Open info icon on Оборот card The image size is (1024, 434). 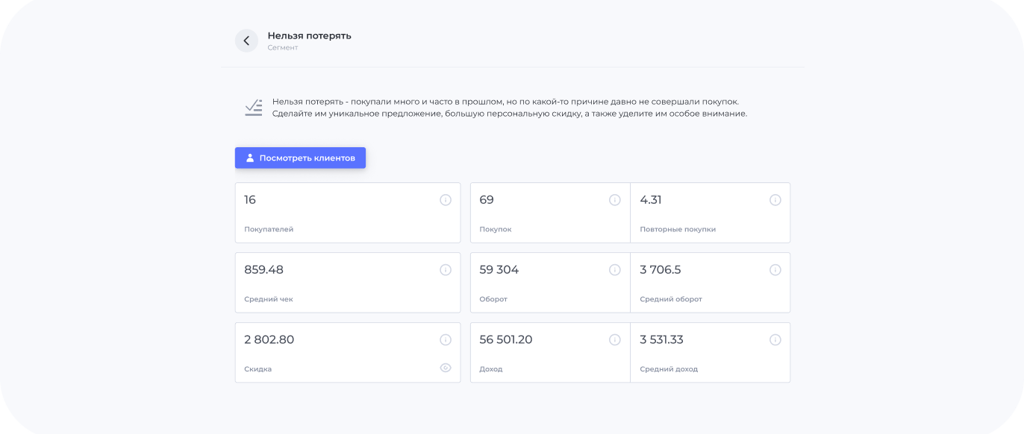(615, 270)
